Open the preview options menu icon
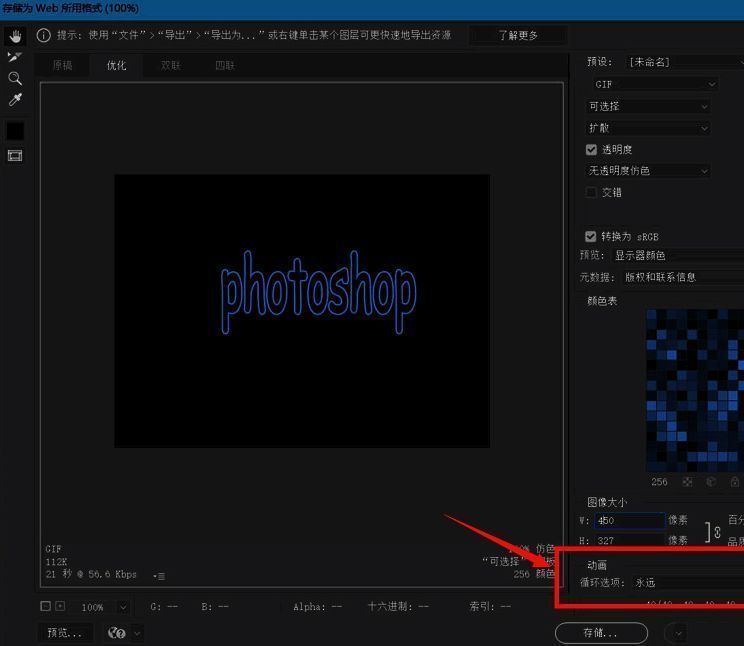 tap(159, 576)
